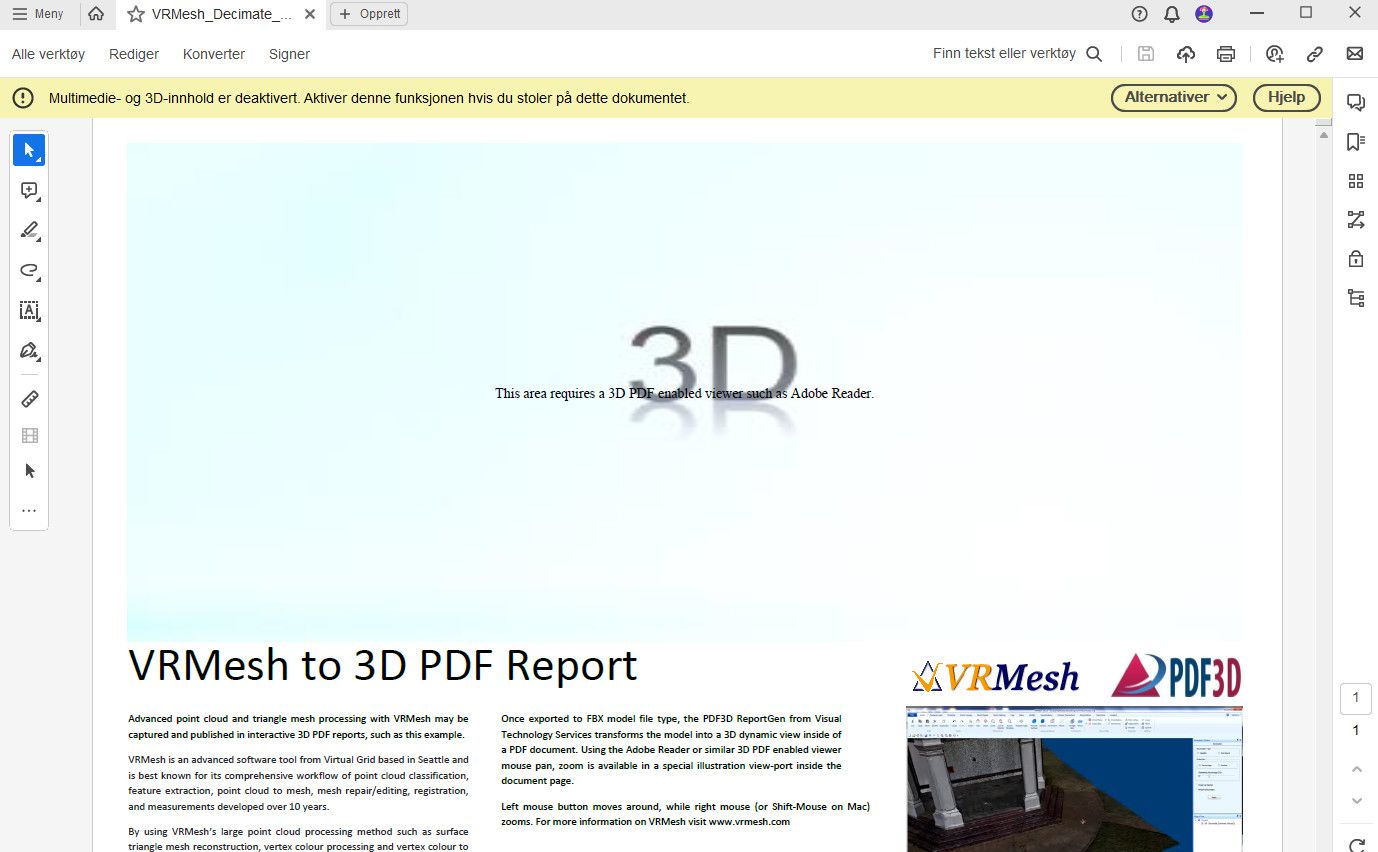Screen dimensions: 1378x852
Task: Open the Comments panel on the right
Action: [x=1356, y=101]
